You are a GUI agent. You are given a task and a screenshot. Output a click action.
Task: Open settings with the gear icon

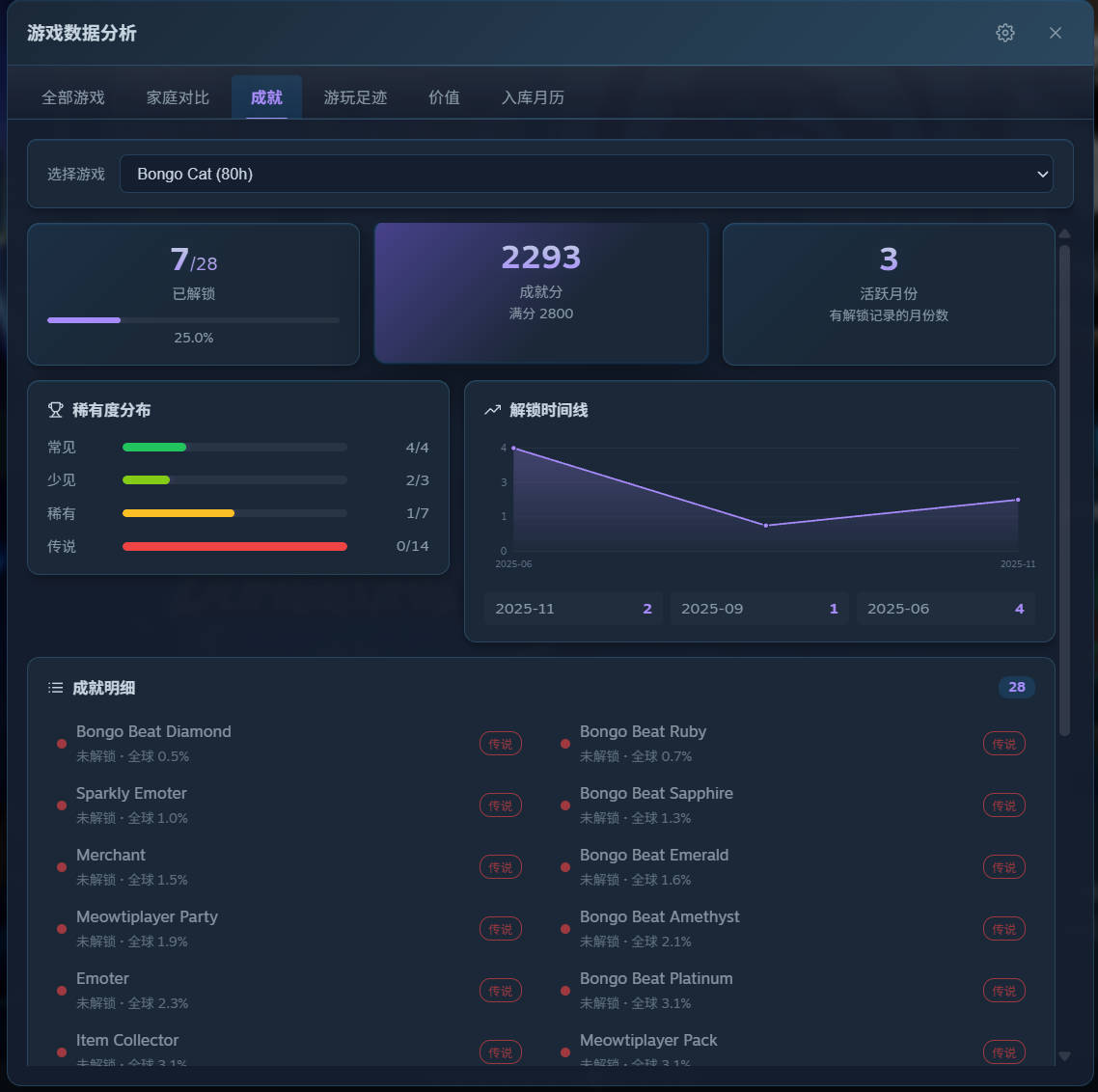[x=1004, y=33]
